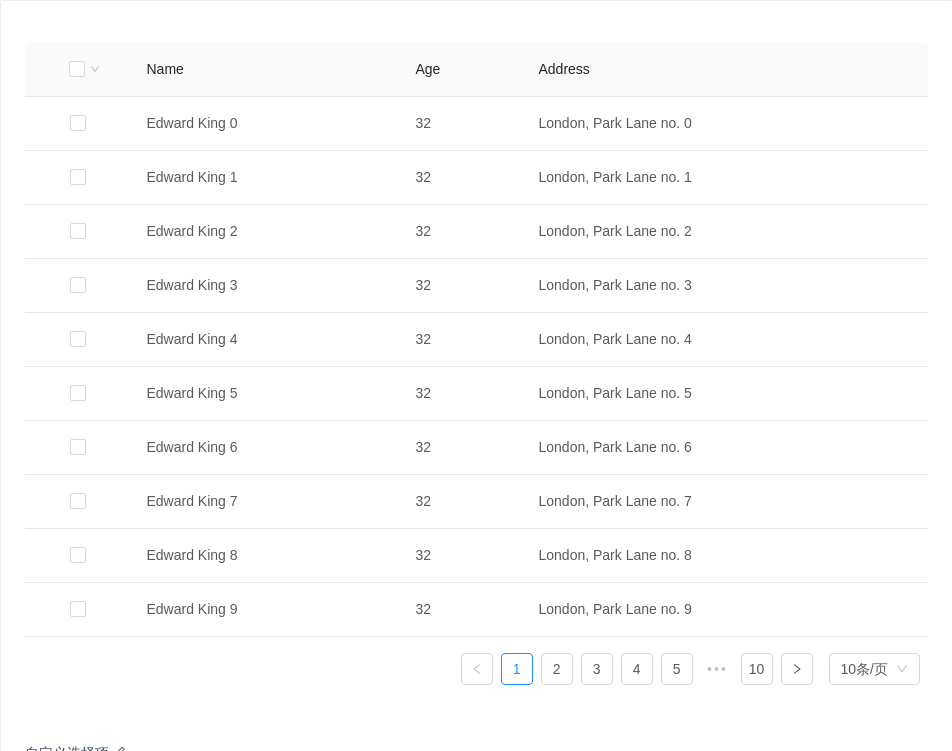Click the Address column header

[x=564, y=69]
